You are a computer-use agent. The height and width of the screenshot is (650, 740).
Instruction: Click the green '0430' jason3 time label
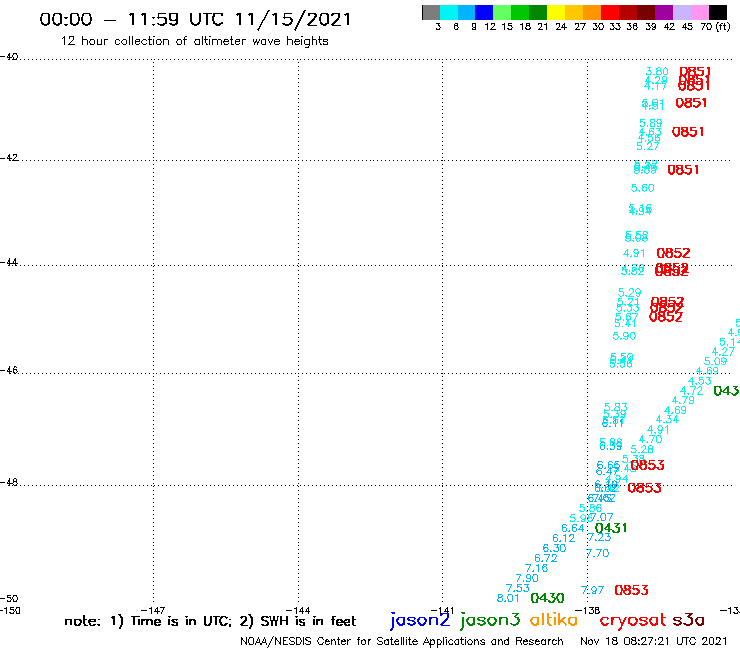pyautogui.click(x=547, y=598)
